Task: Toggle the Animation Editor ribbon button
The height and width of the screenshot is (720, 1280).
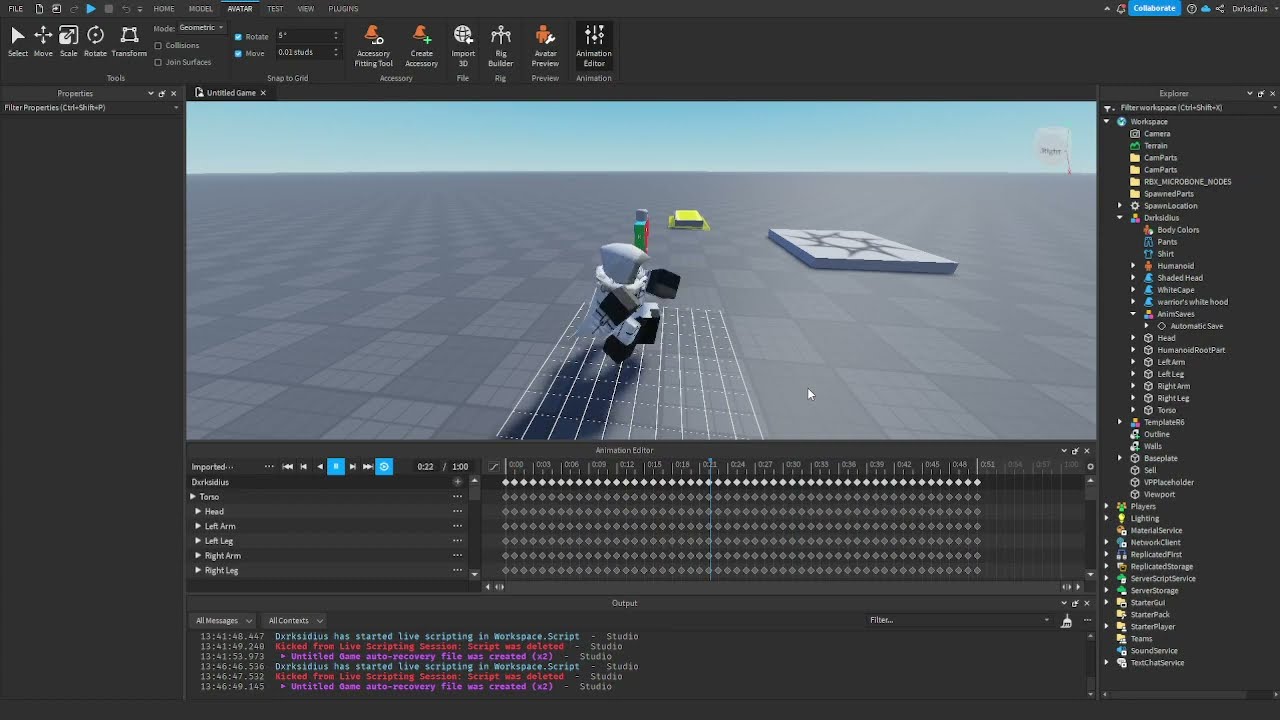Action: tap(594, 46)
